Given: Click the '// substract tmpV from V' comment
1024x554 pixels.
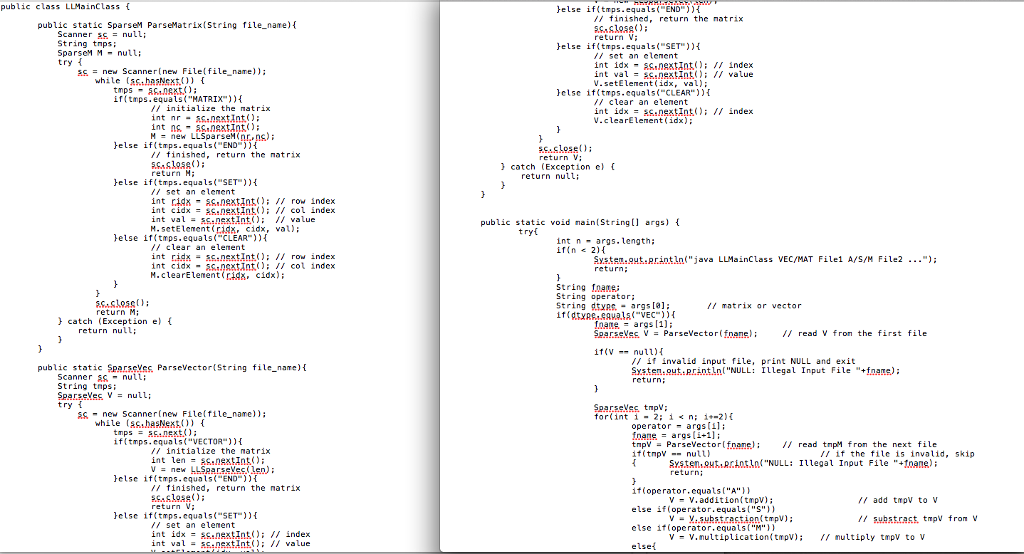Looking at the screenshot, I should coord(918,519).
